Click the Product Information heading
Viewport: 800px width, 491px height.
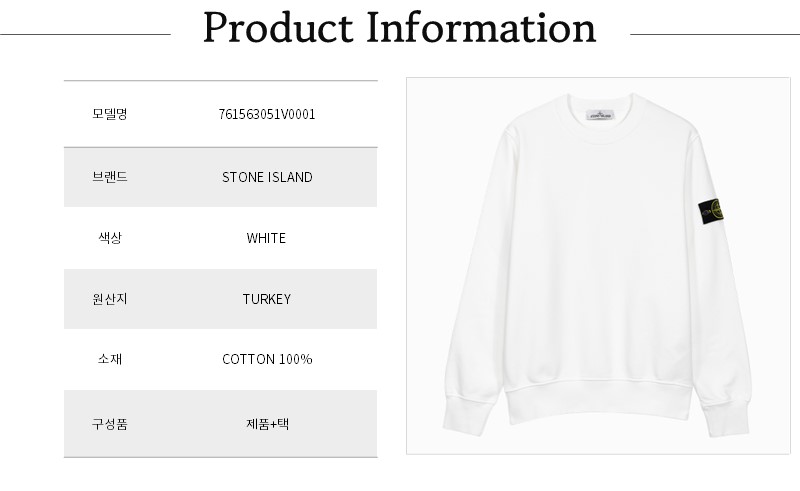[x=399, y=28]
